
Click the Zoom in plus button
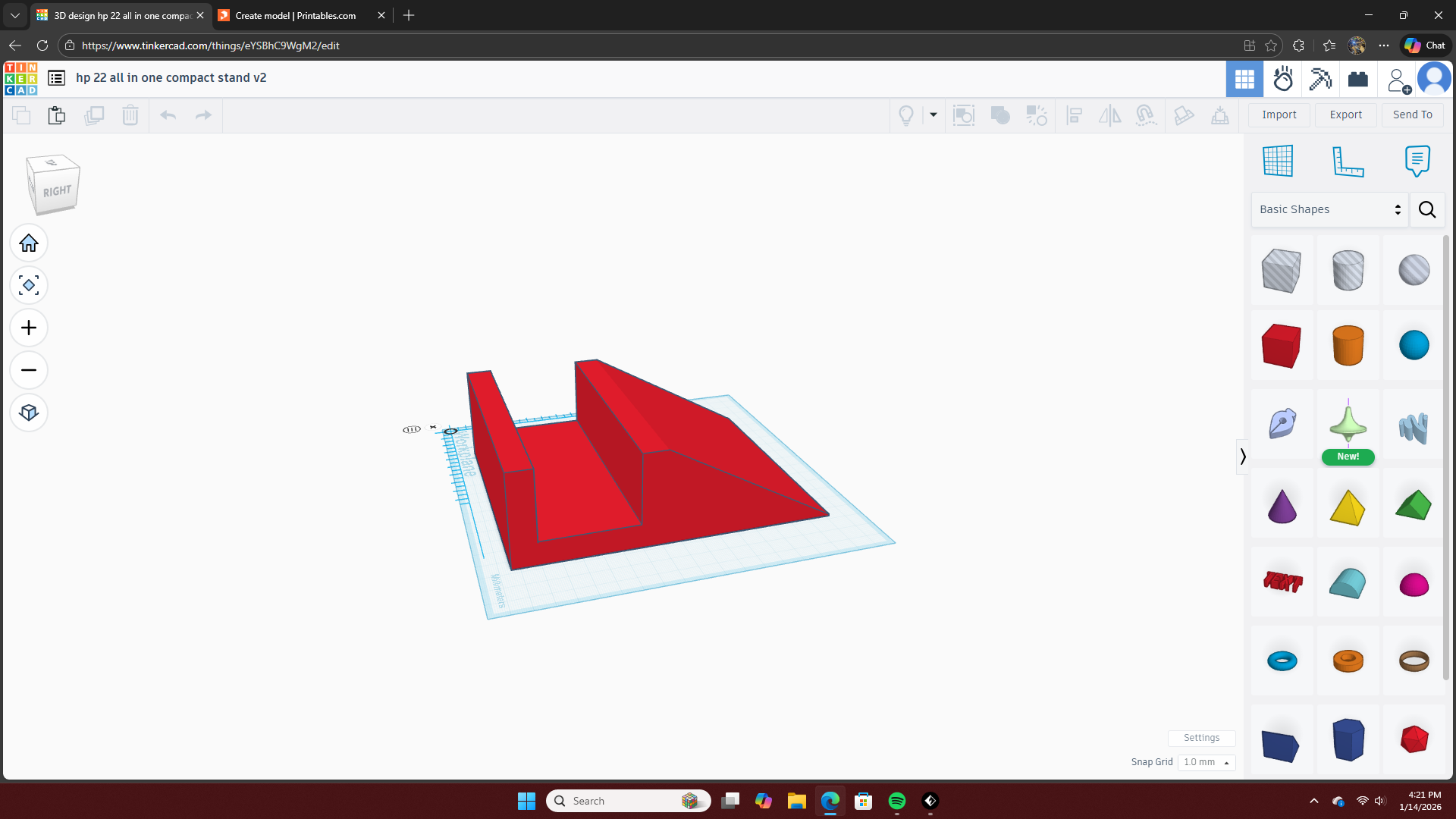[x=29, y=328]
